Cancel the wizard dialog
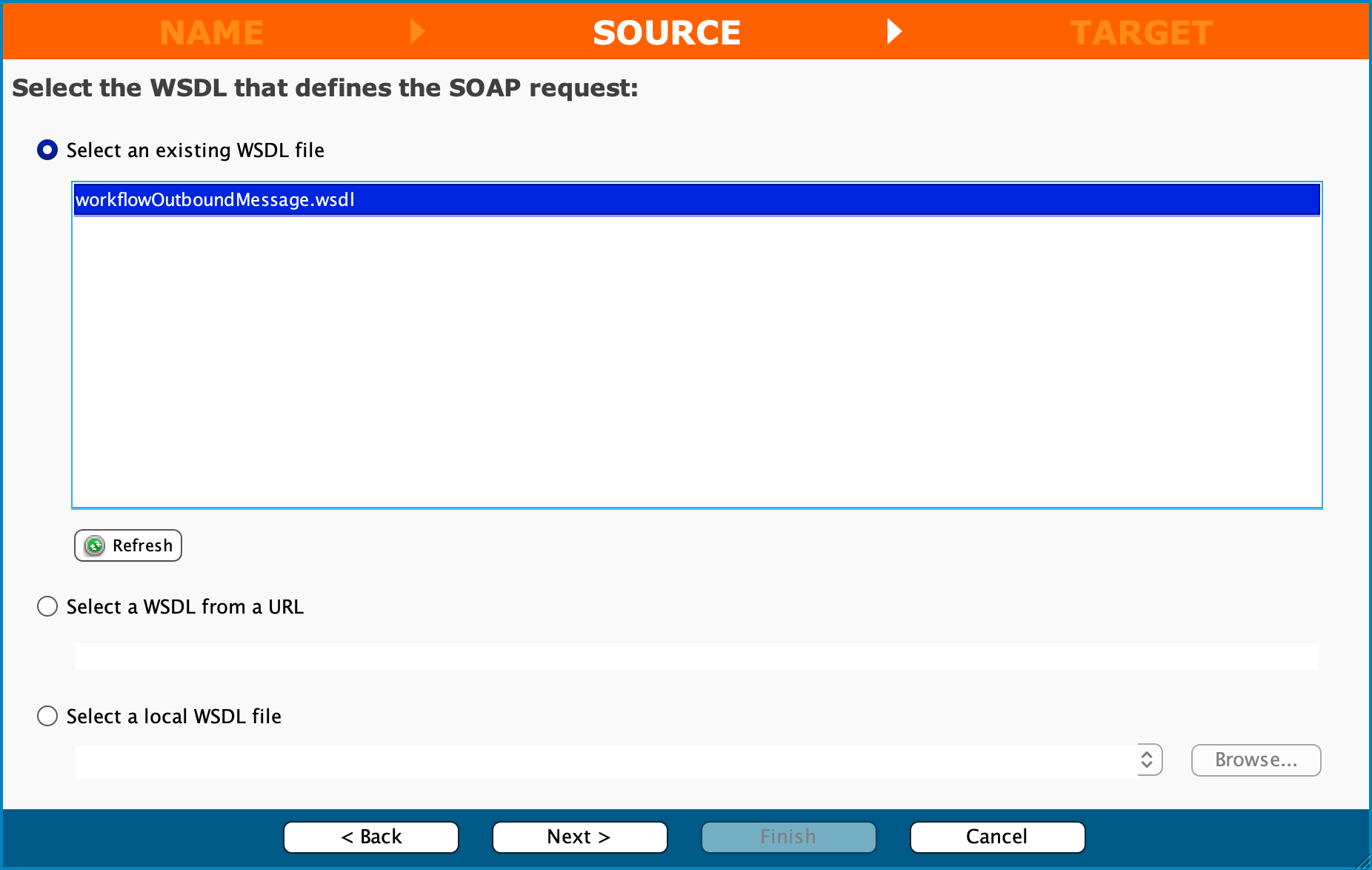This screenshot has width=1372, height=870. coord(997,837)
